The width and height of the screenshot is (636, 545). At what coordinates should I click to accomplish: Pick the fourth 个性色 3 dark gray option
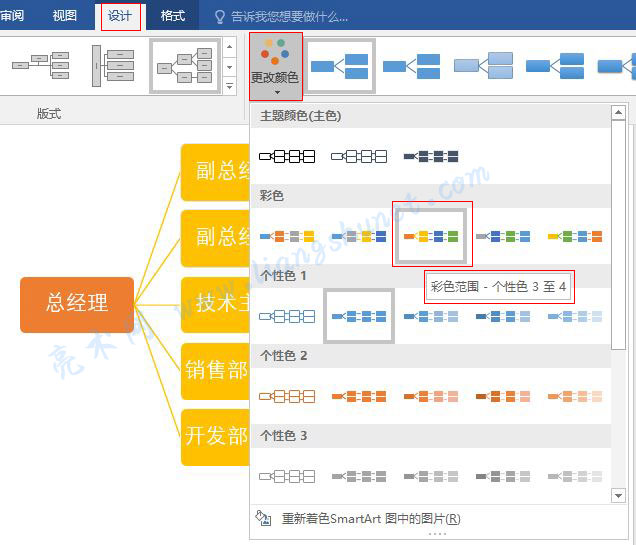pyautogui.click(x=503, y=476)
